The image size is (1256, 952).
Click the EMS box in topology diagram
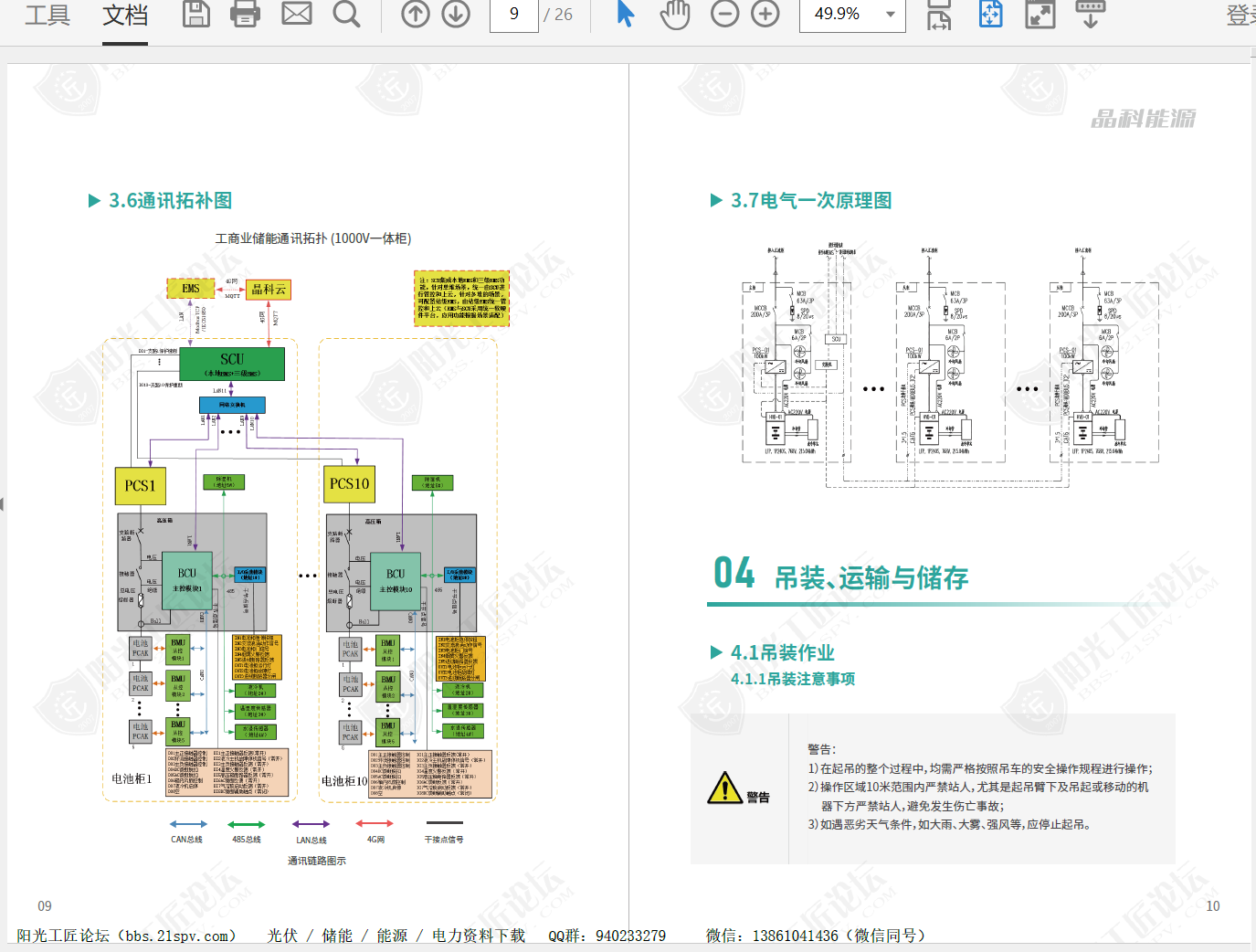(190, 289)
